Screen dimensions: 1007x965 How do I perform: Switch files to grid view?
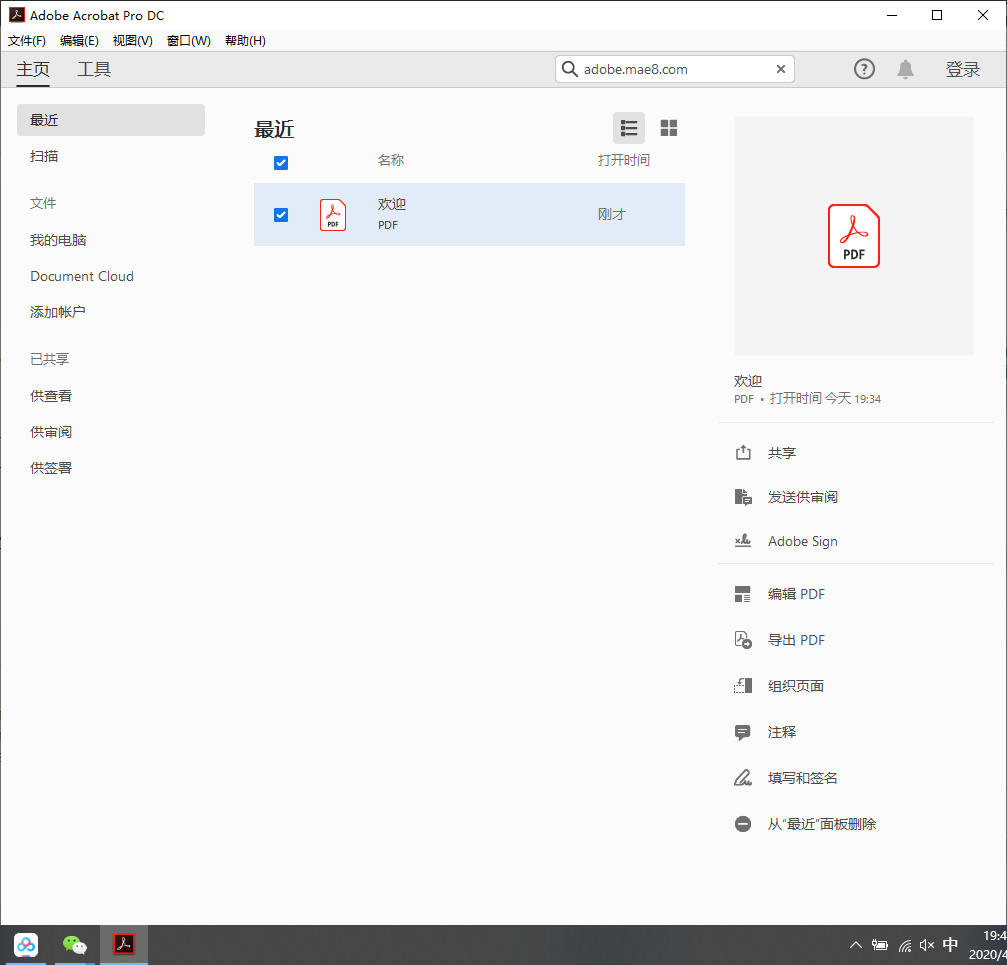(668, 128)
